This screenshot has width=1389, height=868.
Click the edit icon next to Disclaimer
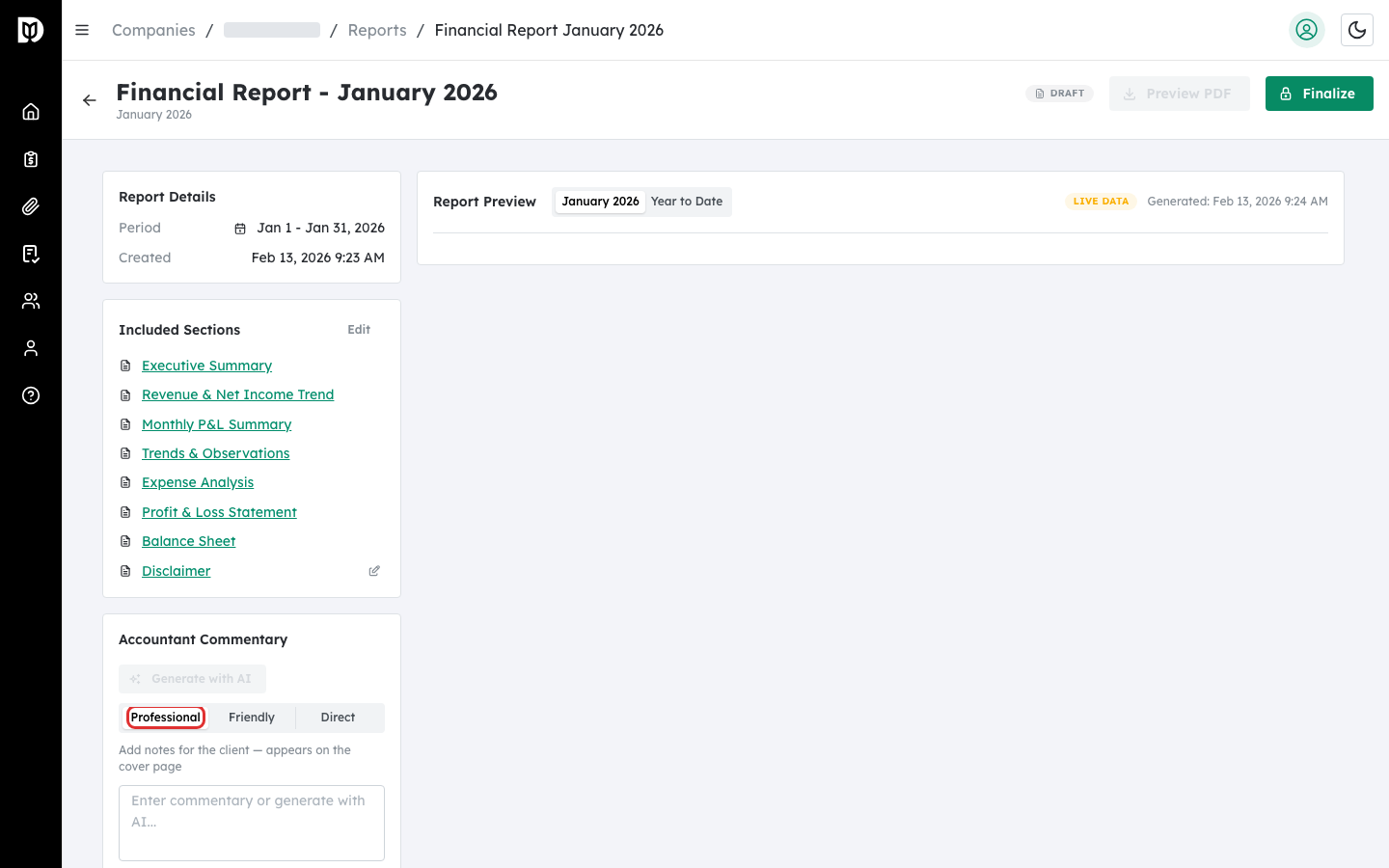[374, 571]
